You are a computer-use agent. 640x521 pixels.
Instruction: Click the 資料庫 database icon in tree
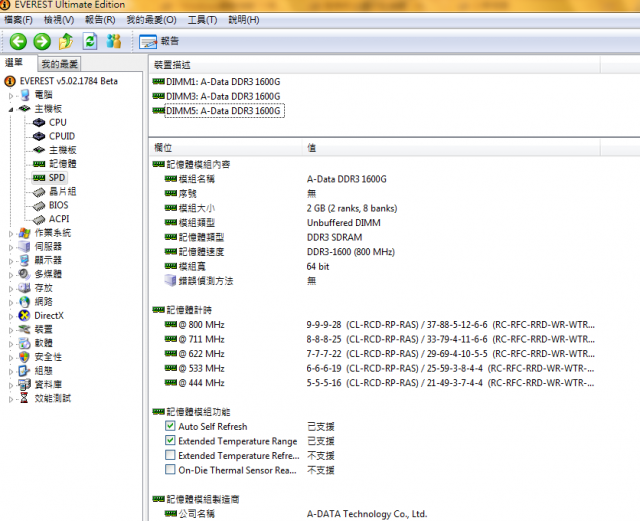pos(24,385)
